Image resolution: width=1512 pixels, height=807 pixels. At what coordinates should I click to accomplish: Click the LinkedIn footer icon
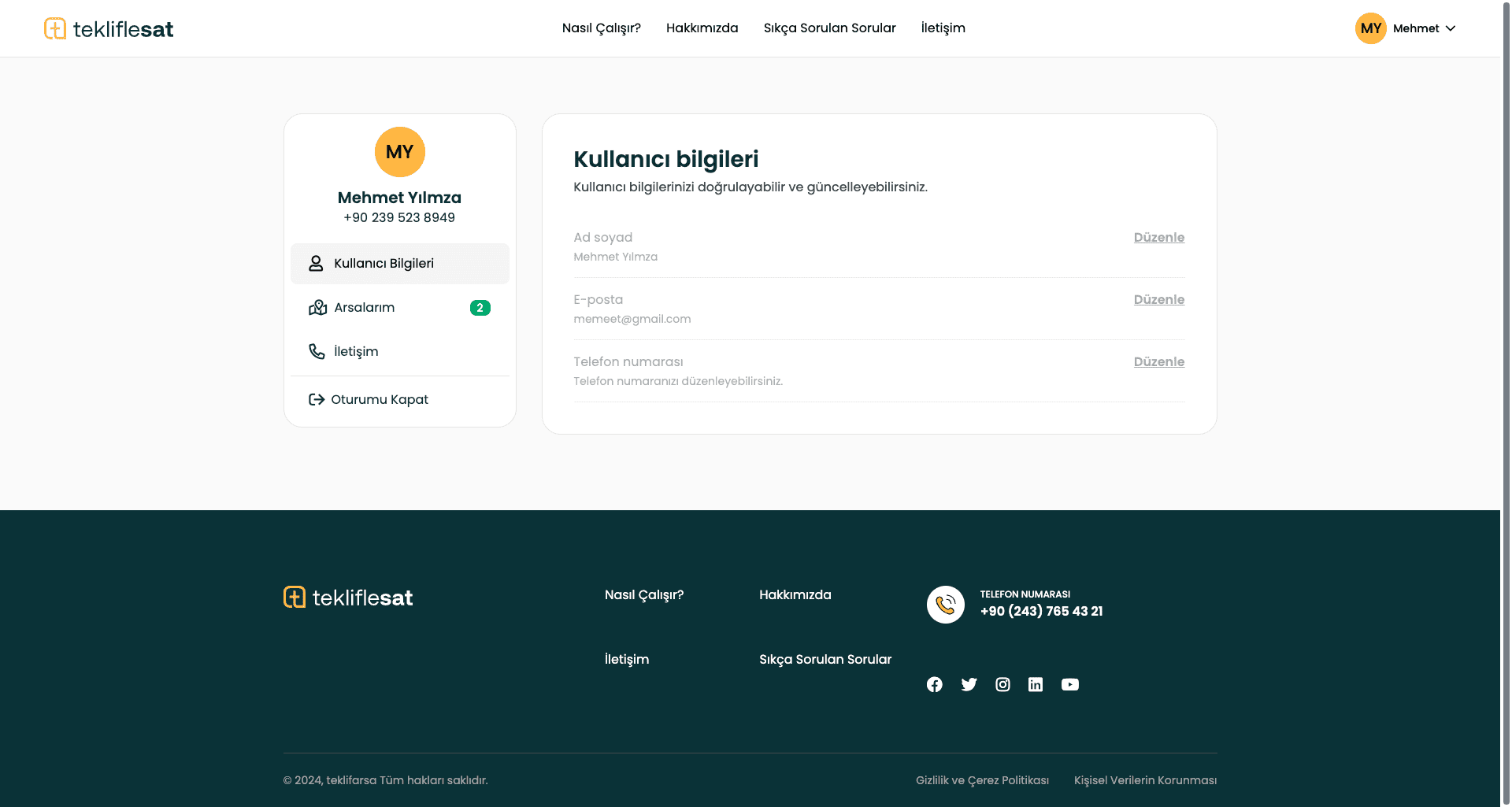click(1036, 684)
